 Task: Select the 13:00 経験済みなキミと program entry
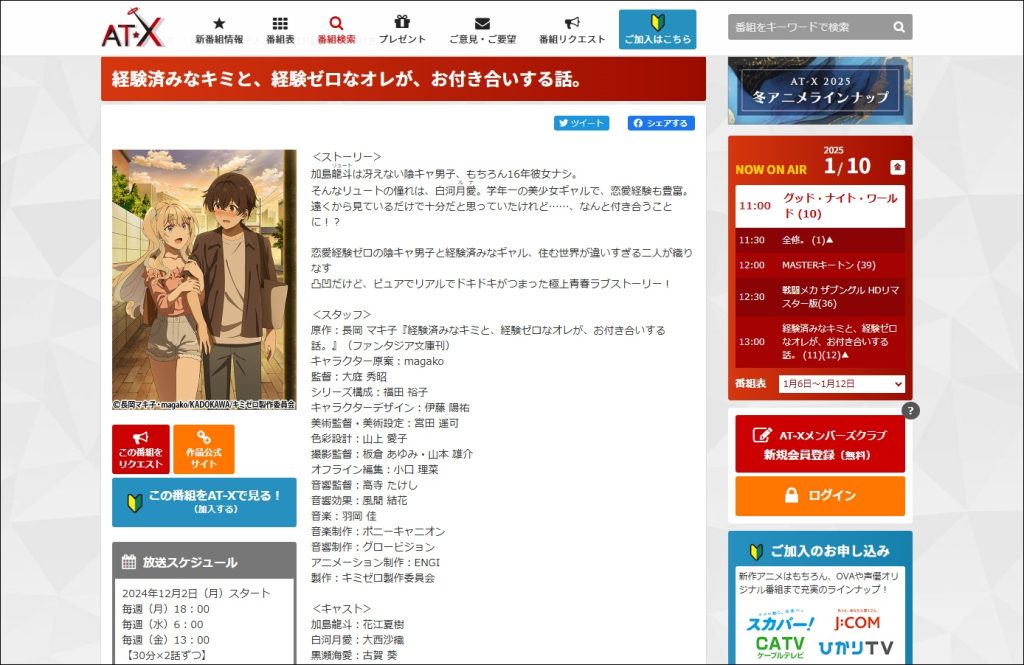[820, 342]
